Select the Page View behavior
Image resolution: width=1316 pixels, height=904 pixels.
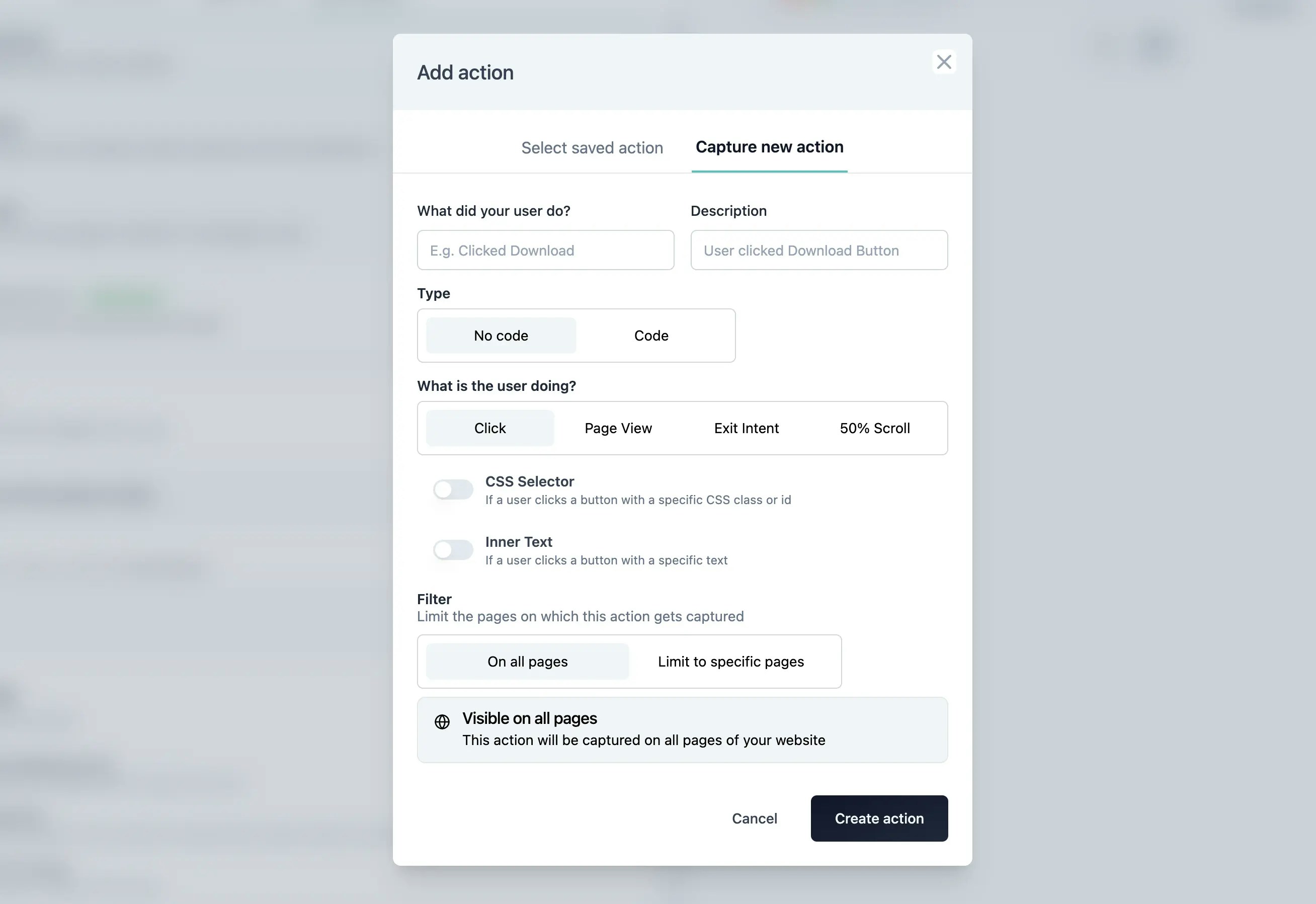pos(618,428)
